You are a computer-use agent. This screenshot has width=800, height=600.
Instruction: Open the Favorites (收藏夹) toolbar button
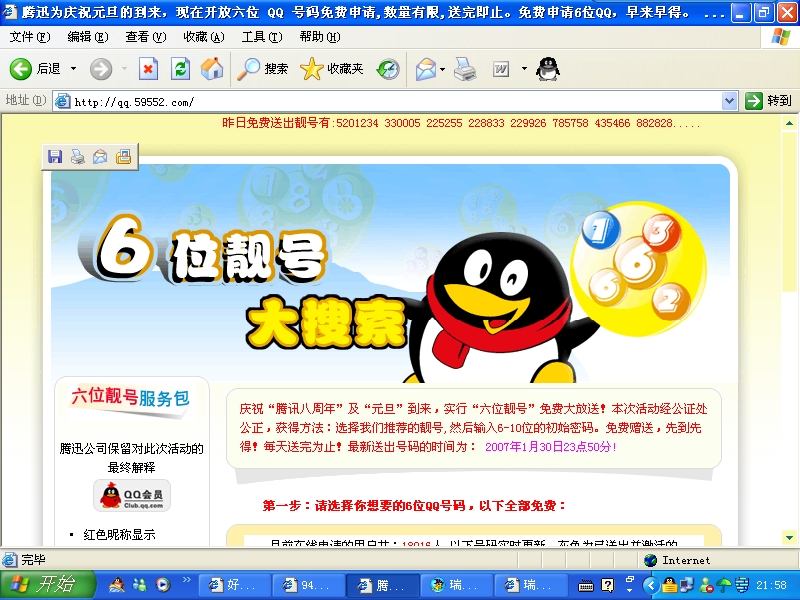[332, 69]
